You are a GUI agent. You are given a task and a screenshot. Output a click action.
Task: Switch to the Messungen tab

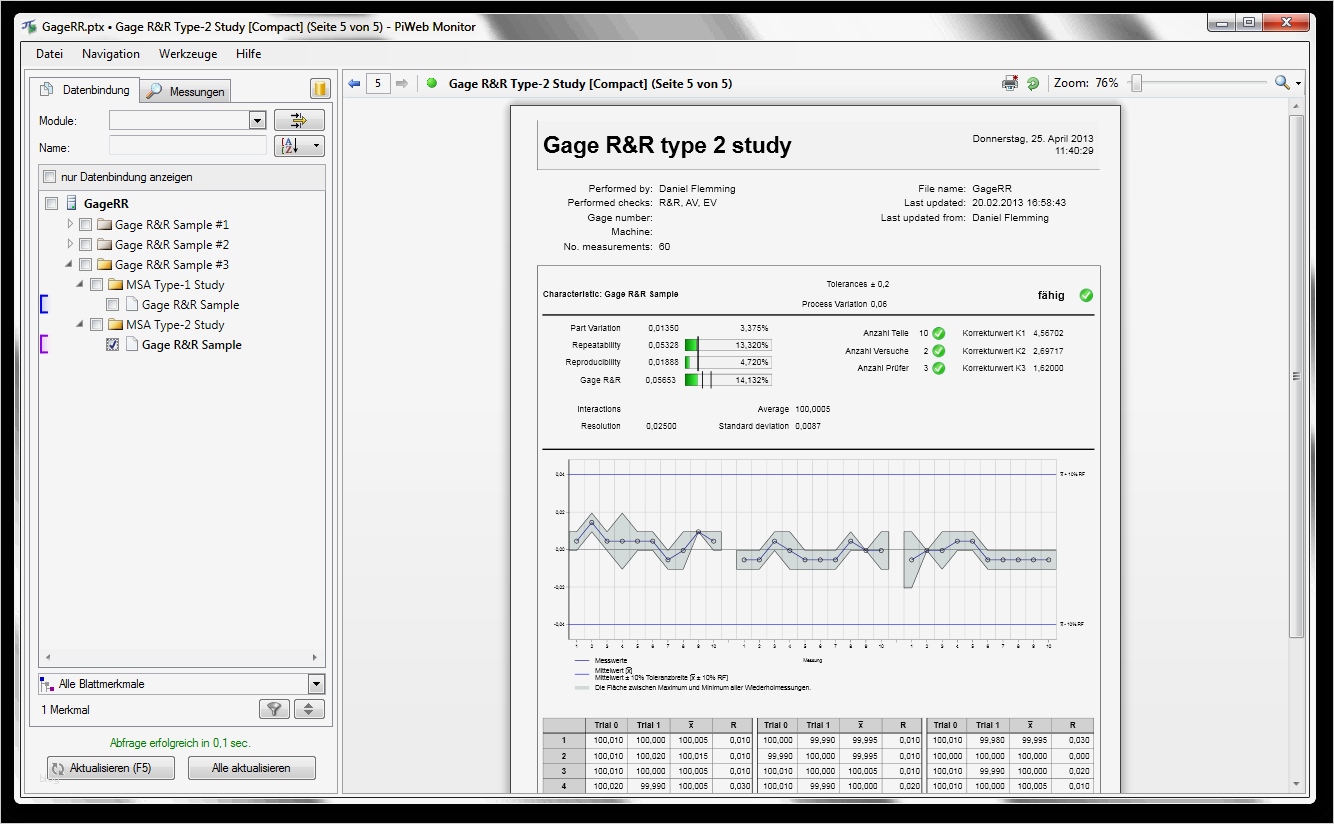(x=186, y=91)
